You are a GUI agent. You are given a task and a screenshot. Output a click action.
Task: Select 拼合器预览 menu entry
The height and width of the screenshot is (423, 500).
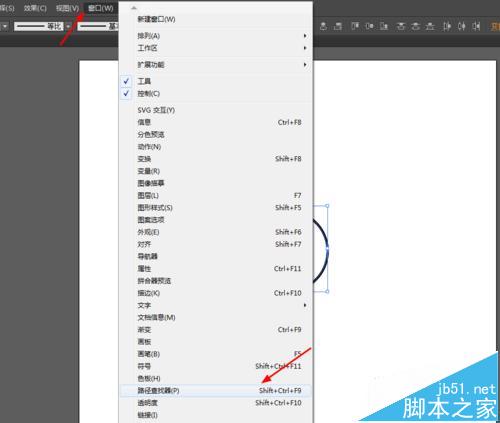(216, 281)
